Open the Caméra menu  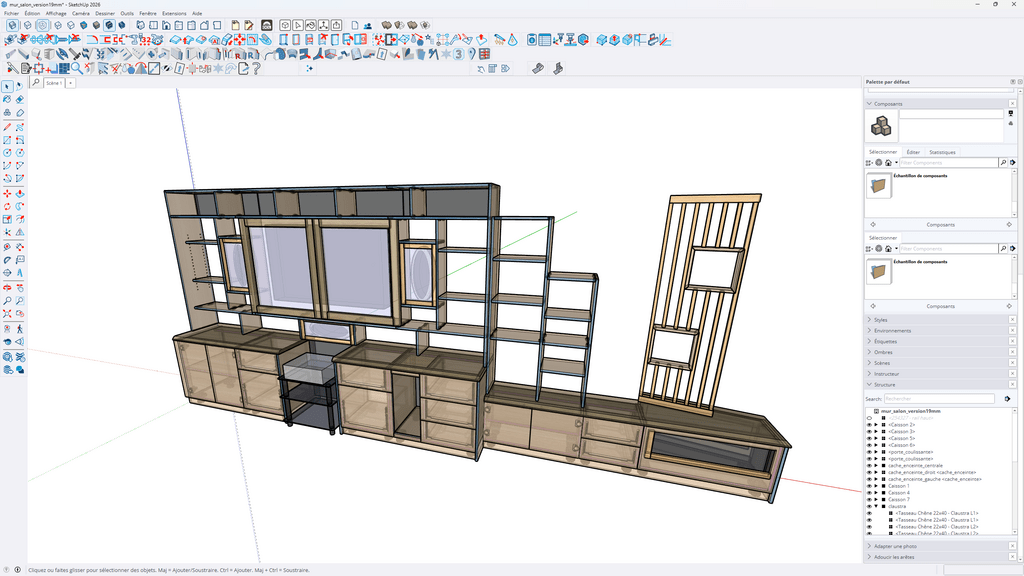(81, 13)
